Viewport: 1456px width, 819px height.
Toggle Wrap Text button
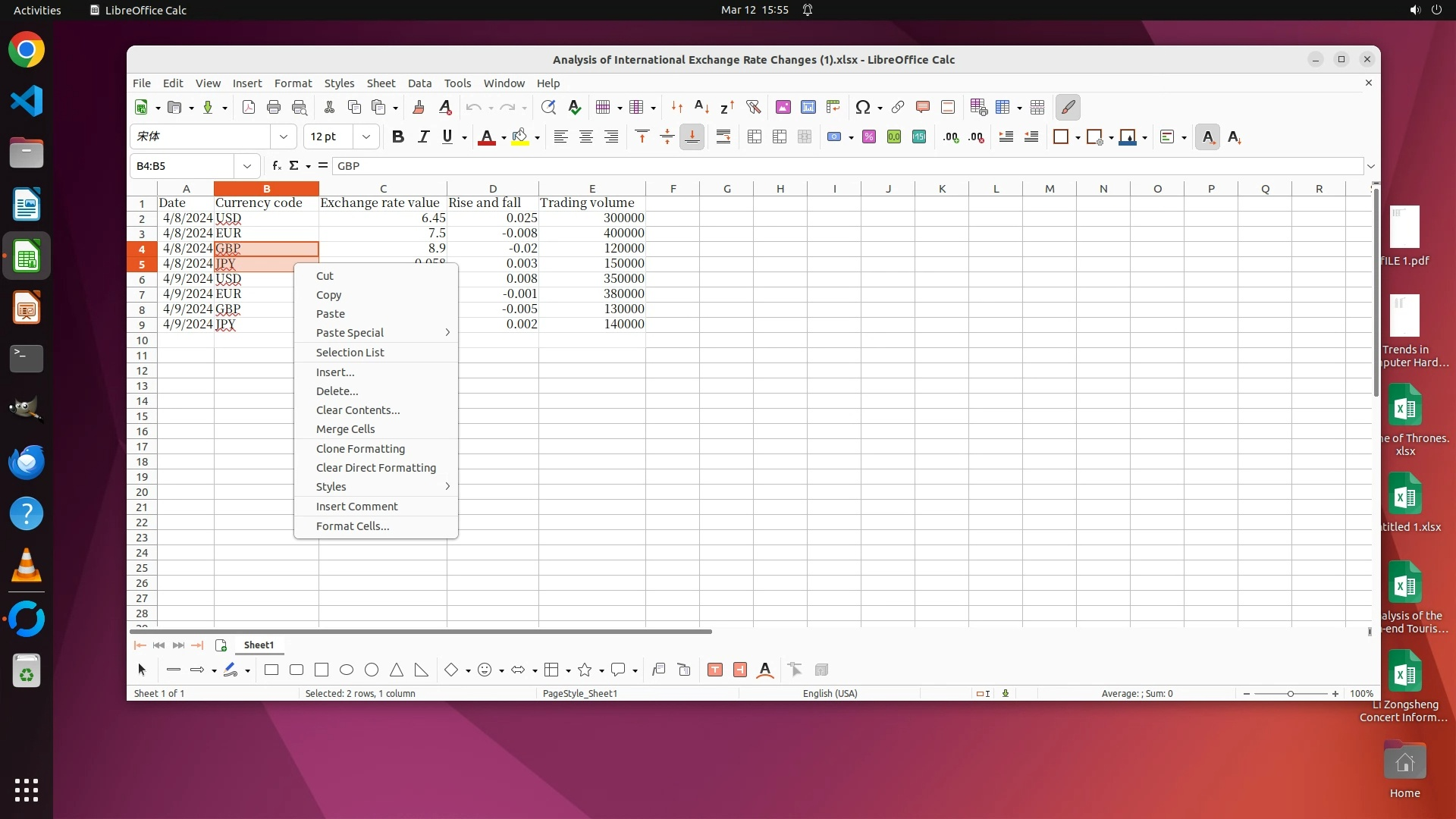[723, 136]
